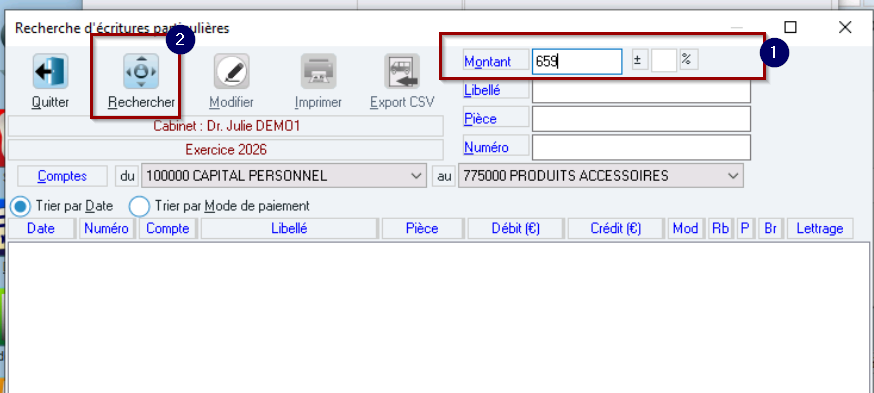The height and width of the screenshot is (393, 874).
Task: Click into the Pièce text field
Action: pos(641,119)
